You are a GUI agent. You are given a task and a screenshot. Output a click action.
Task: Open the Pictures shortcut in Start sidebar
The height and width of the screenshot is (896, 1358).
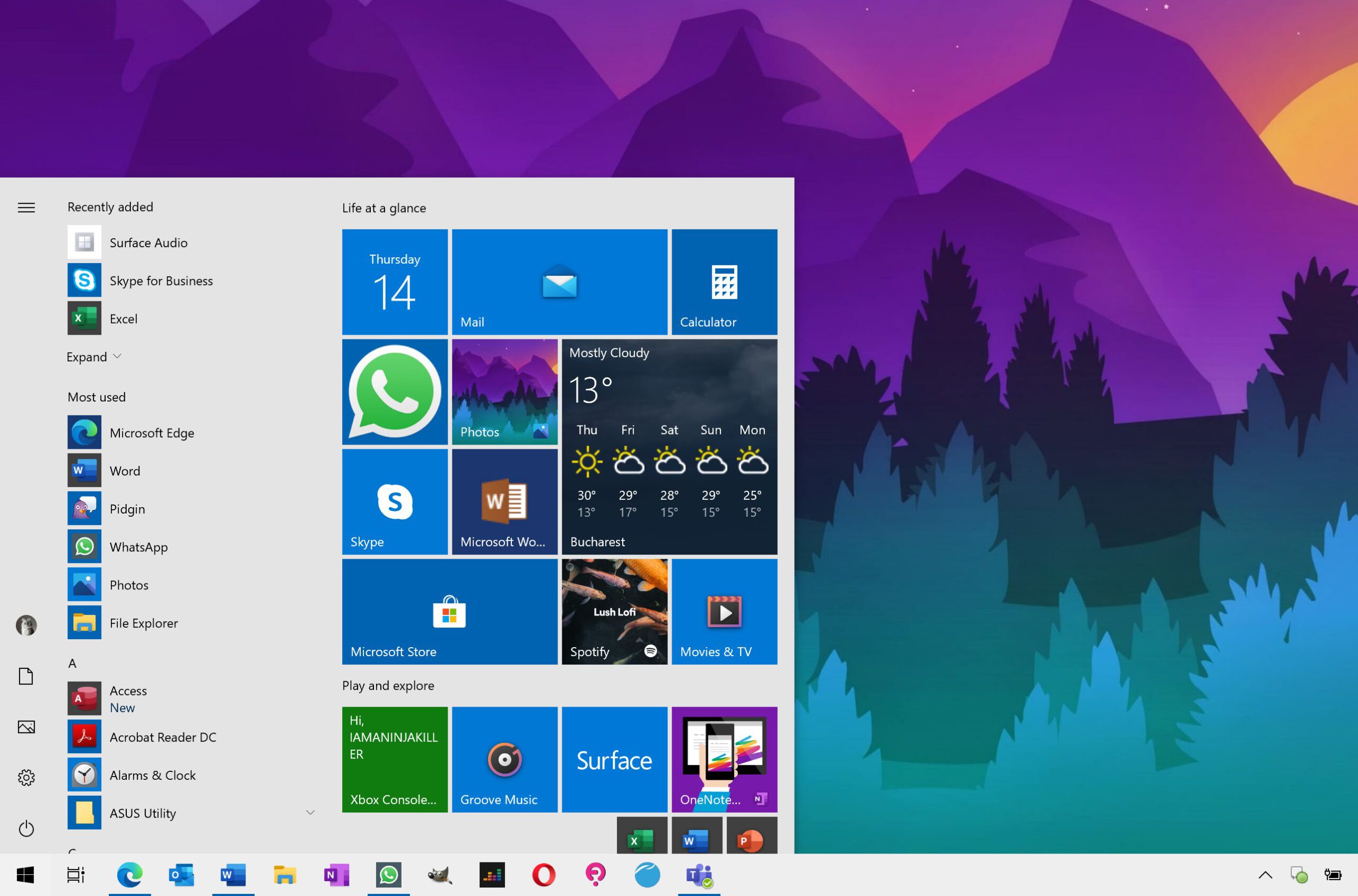25,727
